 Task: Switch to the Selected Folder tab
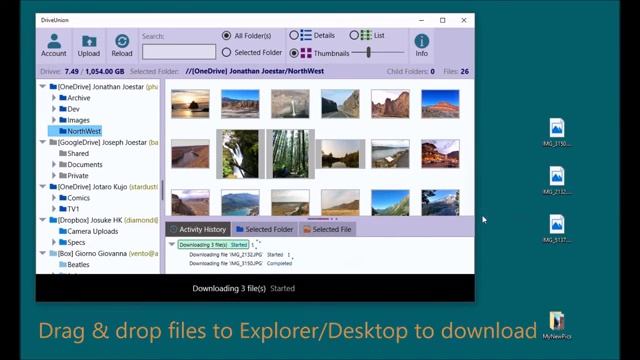coord(264,229)
